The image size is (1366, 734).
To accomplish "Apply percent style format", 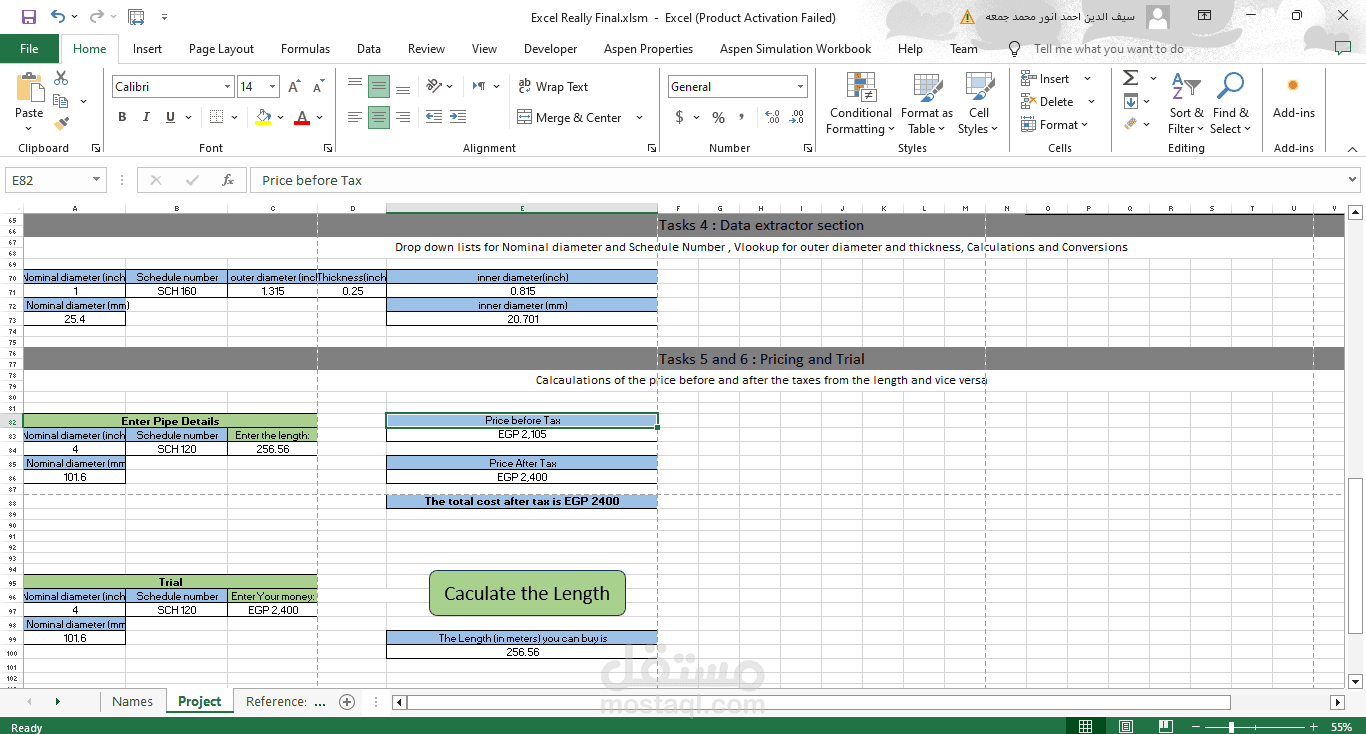I will pos(718,117).
